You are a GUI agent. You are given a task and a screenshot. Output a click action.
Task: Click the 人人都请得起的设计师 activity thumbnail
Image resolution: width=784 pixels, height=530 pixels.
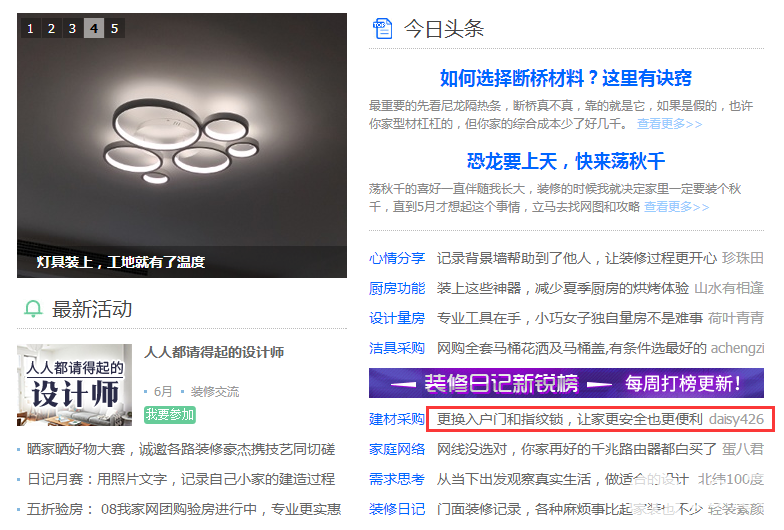click(74, 385)
